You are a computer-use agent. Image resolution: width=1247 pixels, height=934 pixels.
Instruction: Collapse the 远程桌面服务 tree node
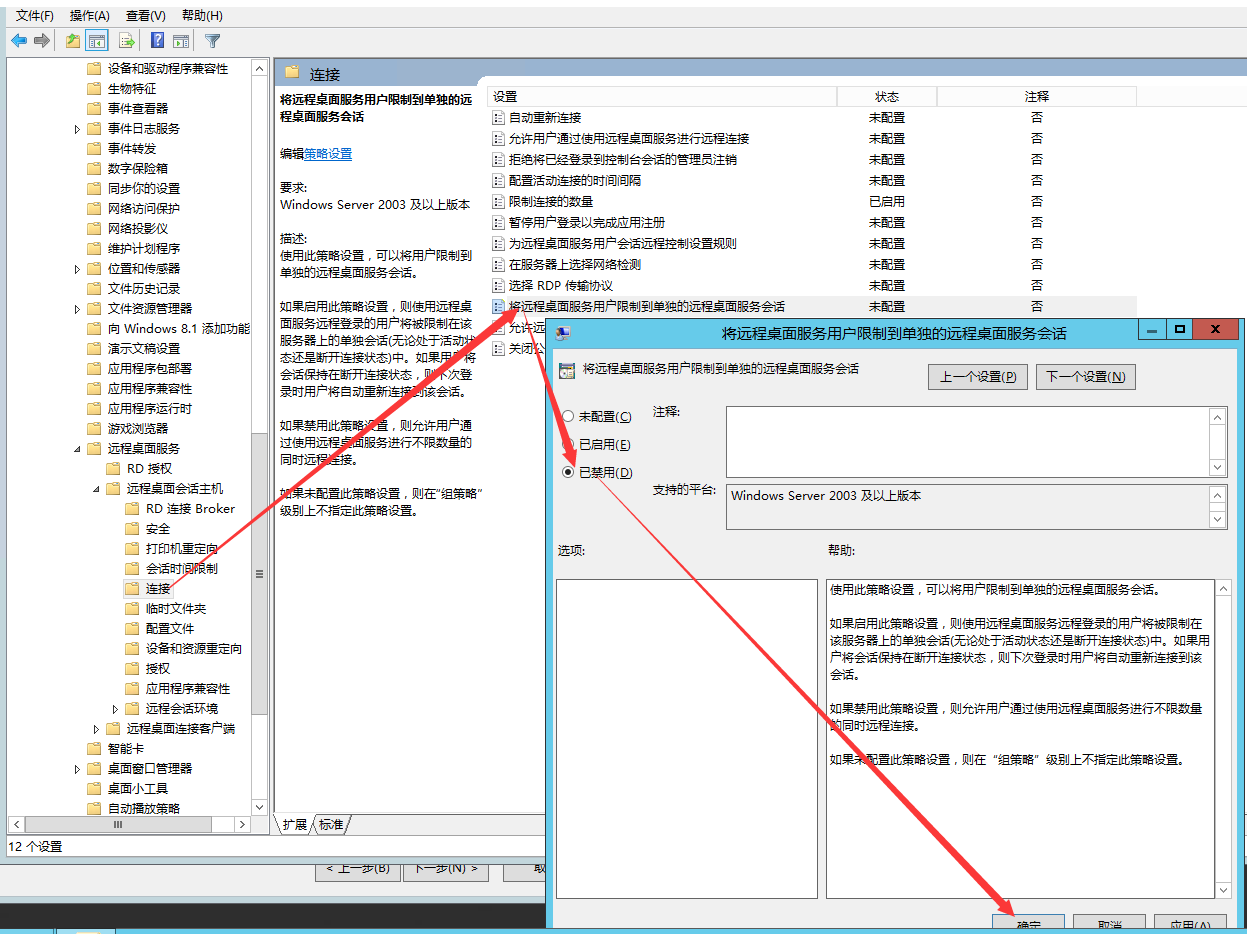(x=78, y=449)
